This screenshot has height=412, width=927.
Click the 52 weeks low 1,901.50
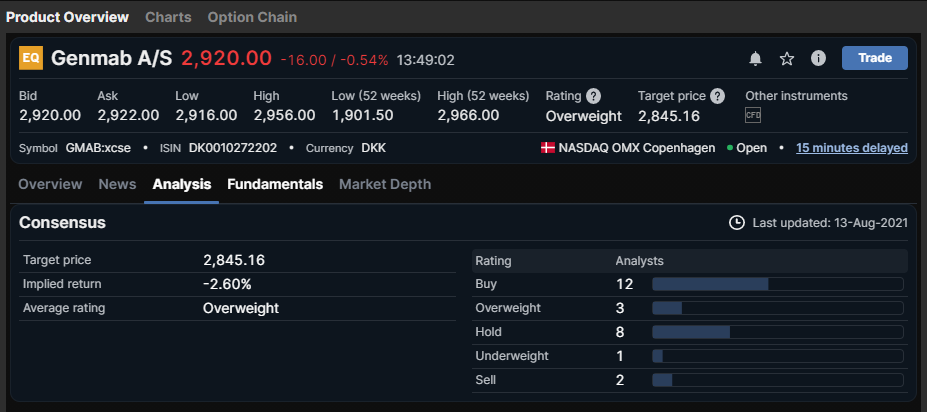(x=362, y=115)
